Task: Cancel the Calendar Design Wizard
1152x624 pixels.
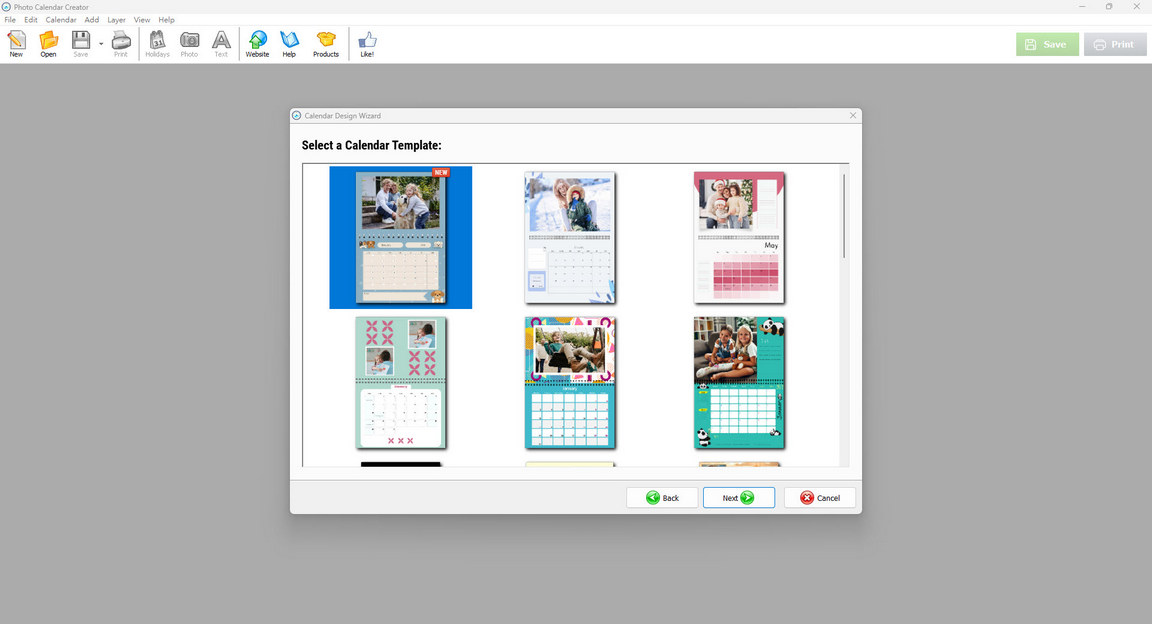Action: pos(820,498)
